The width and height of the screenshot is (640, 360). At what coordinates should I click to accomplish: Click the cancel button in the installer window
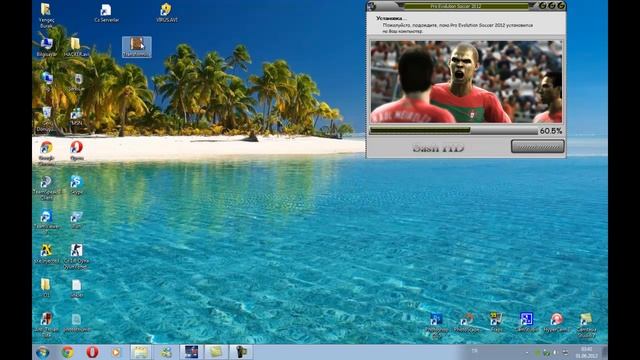[x=538, y=147]
